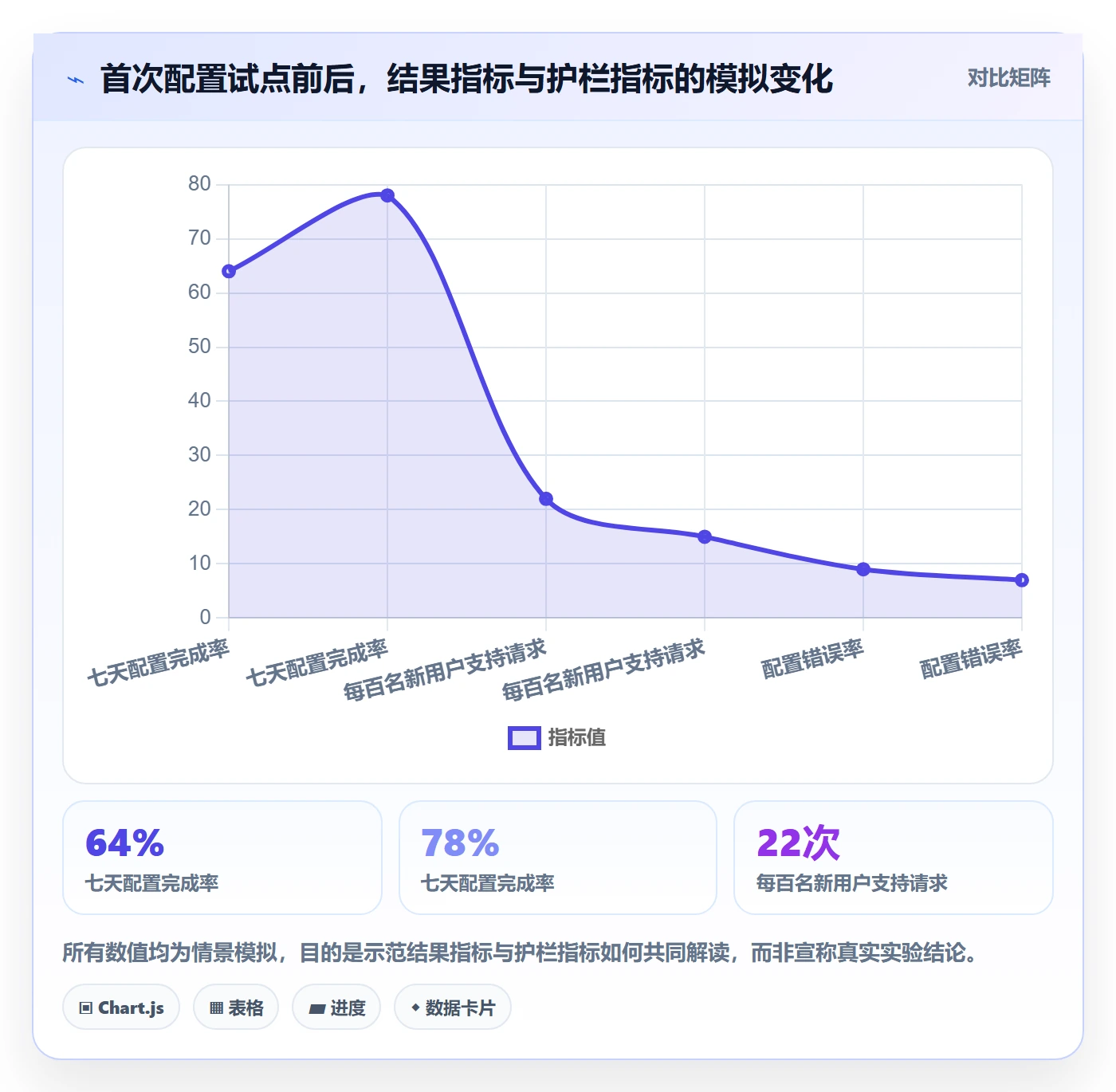
Task: Click the bar icon in 进度 chip
Action: (316, 1008)
